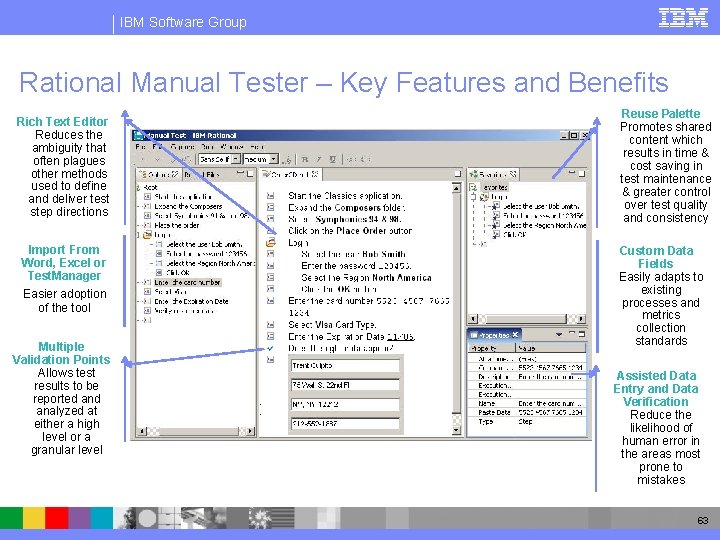
Task: Click step icon beside 'Enter the Expiration Date'
Action: tap(271, 337)
